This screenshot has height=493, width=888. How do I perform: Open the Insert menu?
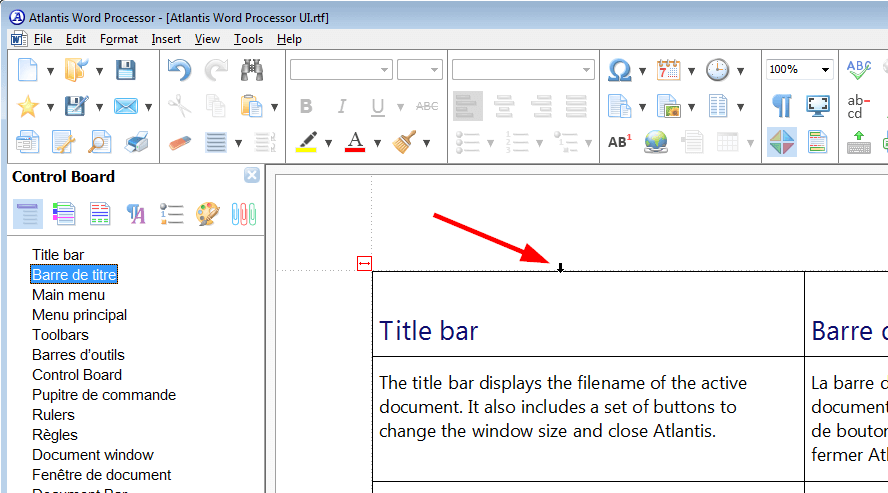click(x=166, y=39)
